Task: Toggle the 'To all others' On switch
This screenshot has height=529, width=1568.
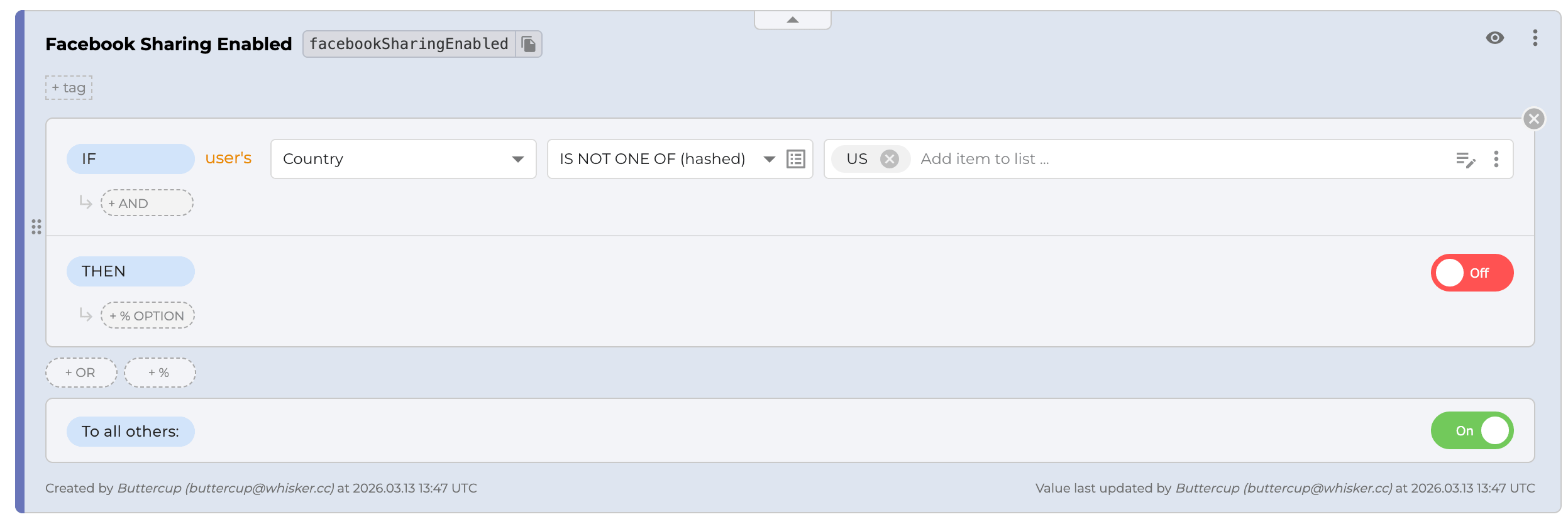Action: [1471, 430]
